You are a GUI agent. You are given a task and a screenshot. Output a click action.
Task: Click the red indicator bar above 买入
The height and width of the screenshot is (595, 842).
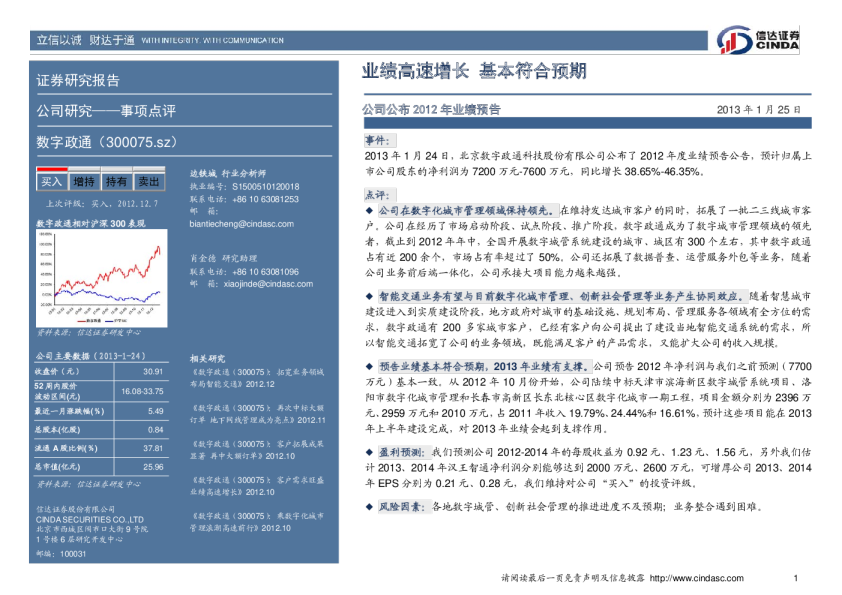(x=52, y=169)
